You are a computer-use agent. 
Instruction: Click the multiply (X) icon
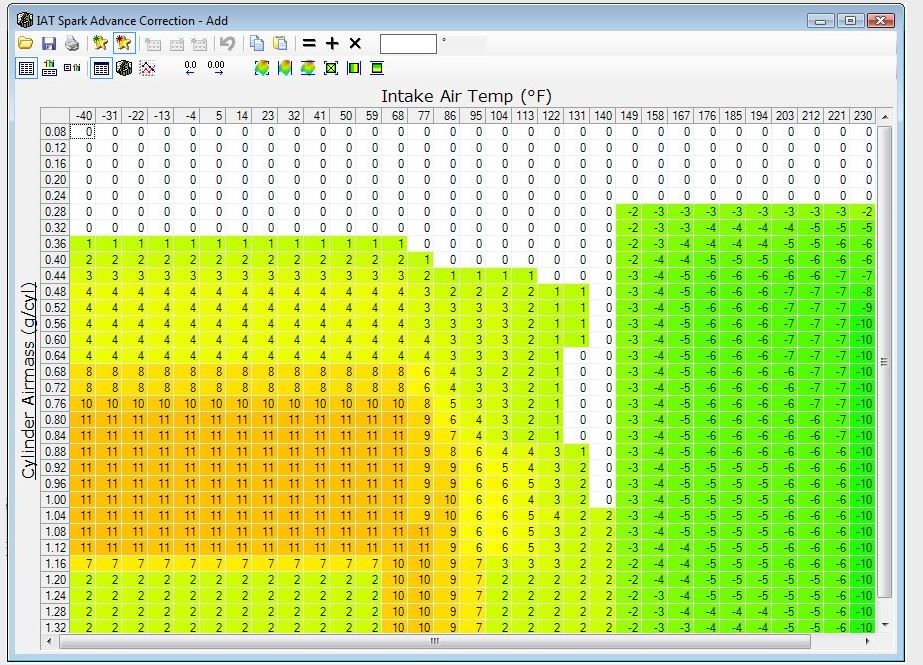pyautogui.click(x=355, y=43)
